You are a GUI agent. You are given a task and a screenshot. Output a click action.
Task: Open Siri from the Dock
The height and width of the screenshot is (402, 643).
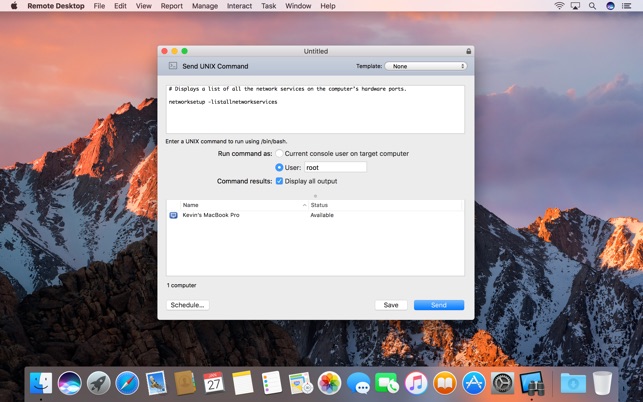coord(69,384)
